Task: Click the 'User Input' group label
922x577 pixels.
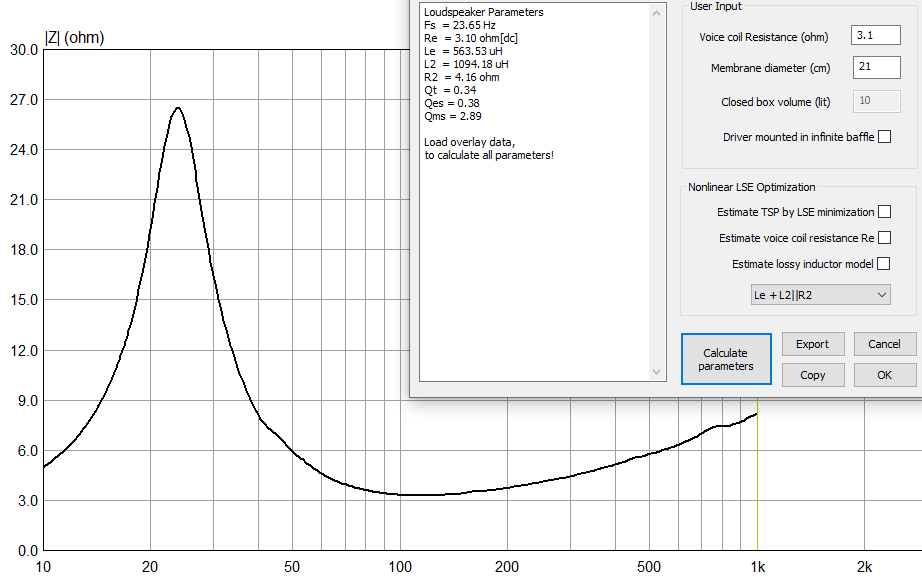Action: [x=716, y=6]
